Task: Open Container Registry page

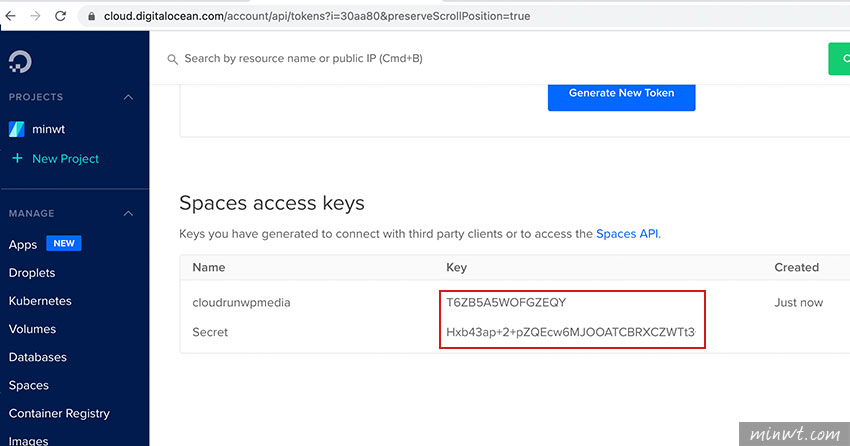Action: click(59, 413)
